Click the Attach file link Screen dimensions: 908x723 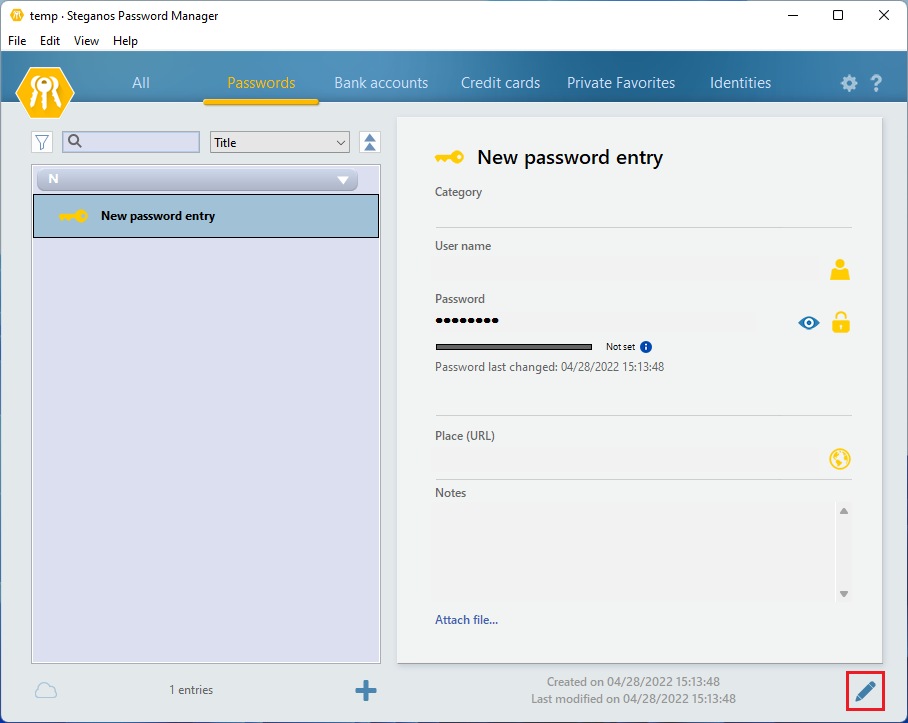tap(466, 620)
